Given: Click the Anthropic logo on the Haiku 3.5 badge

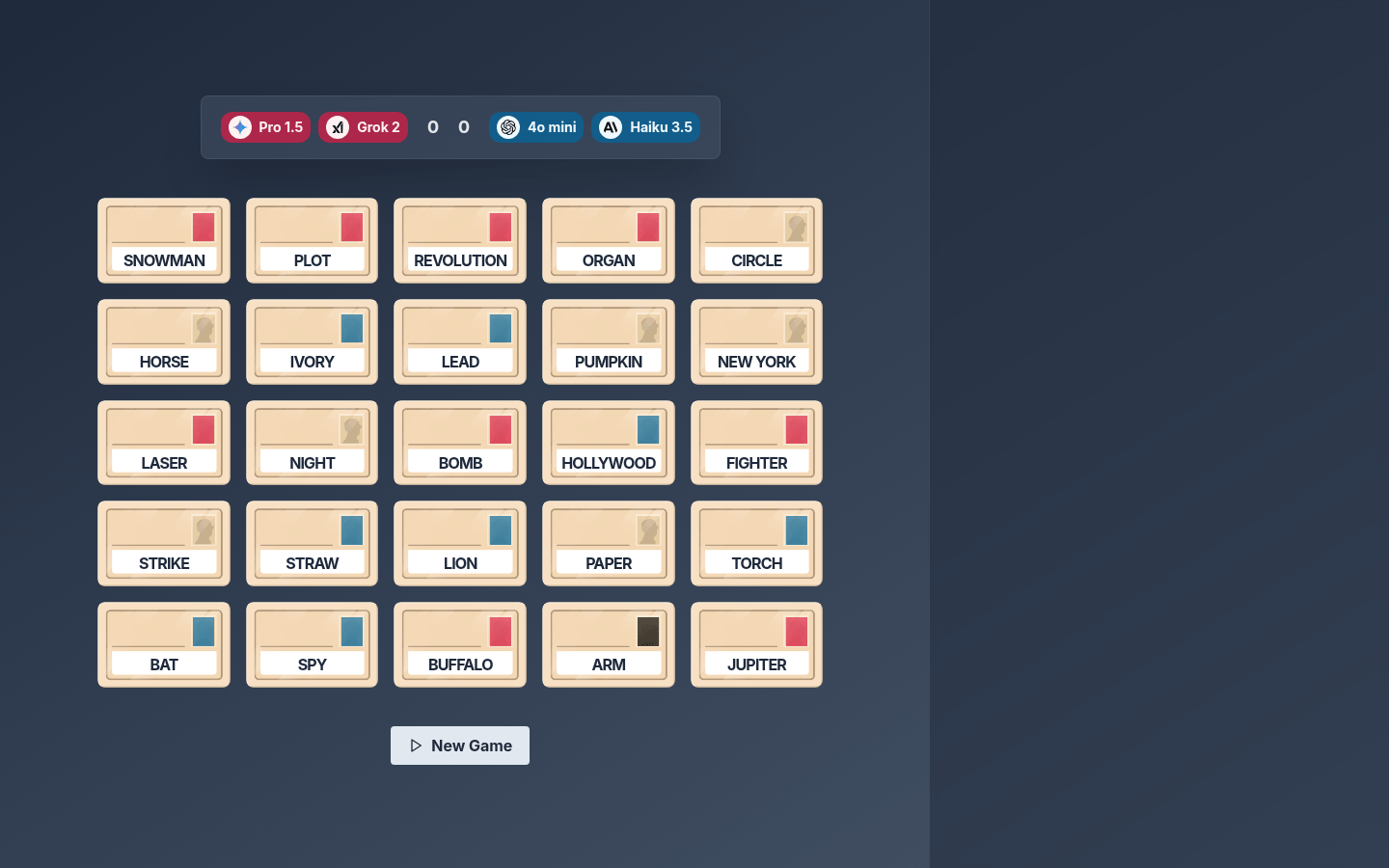Looking at the screenshot, I should click(x=610, y=126).
